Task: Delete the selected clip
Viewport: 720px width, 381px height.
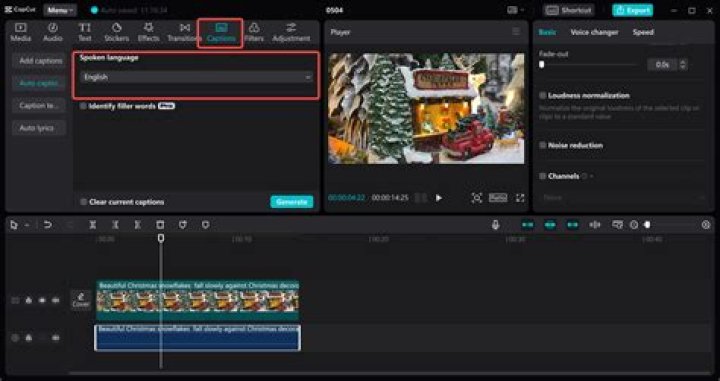Action: click(x=160, y=224)
